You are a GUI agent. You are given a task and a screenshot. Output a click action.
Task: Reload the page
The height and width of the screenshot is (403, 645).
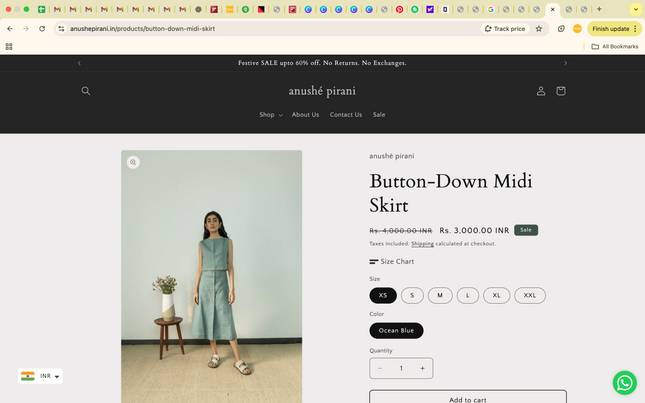42,29
